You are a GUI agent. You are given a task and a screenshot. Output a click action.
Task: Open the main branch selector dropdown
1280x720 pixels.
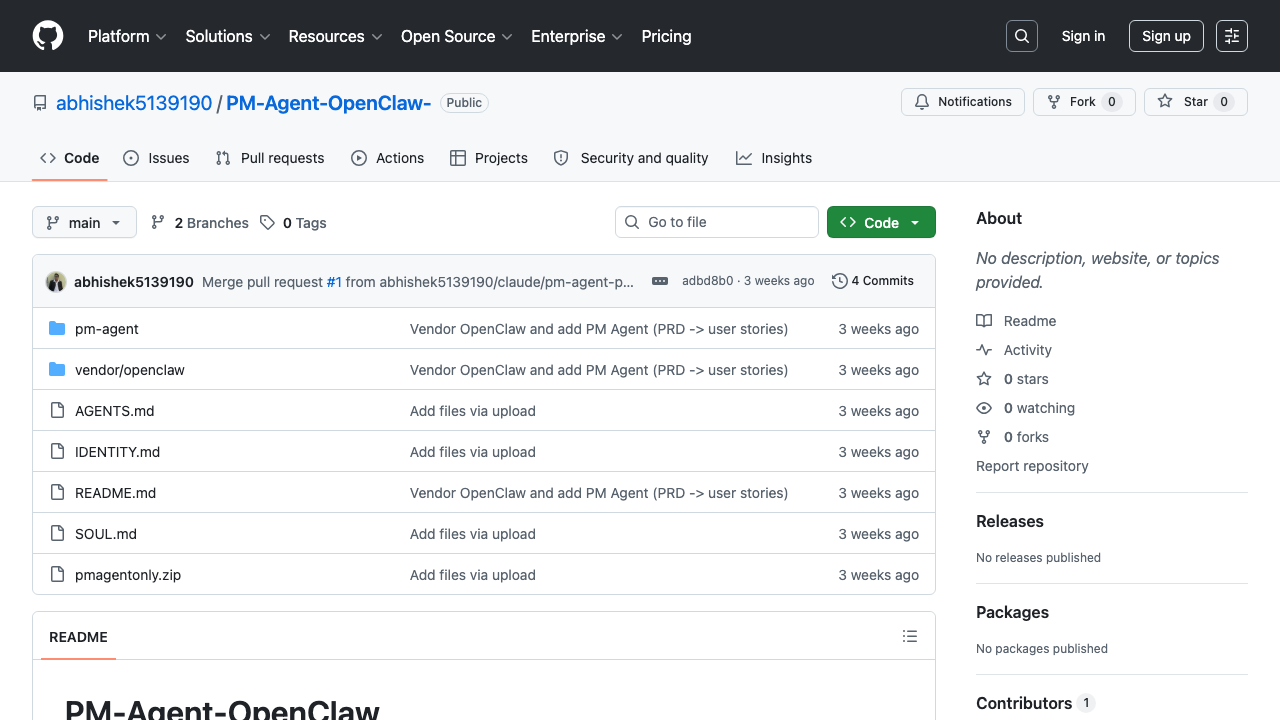[84, 222]
